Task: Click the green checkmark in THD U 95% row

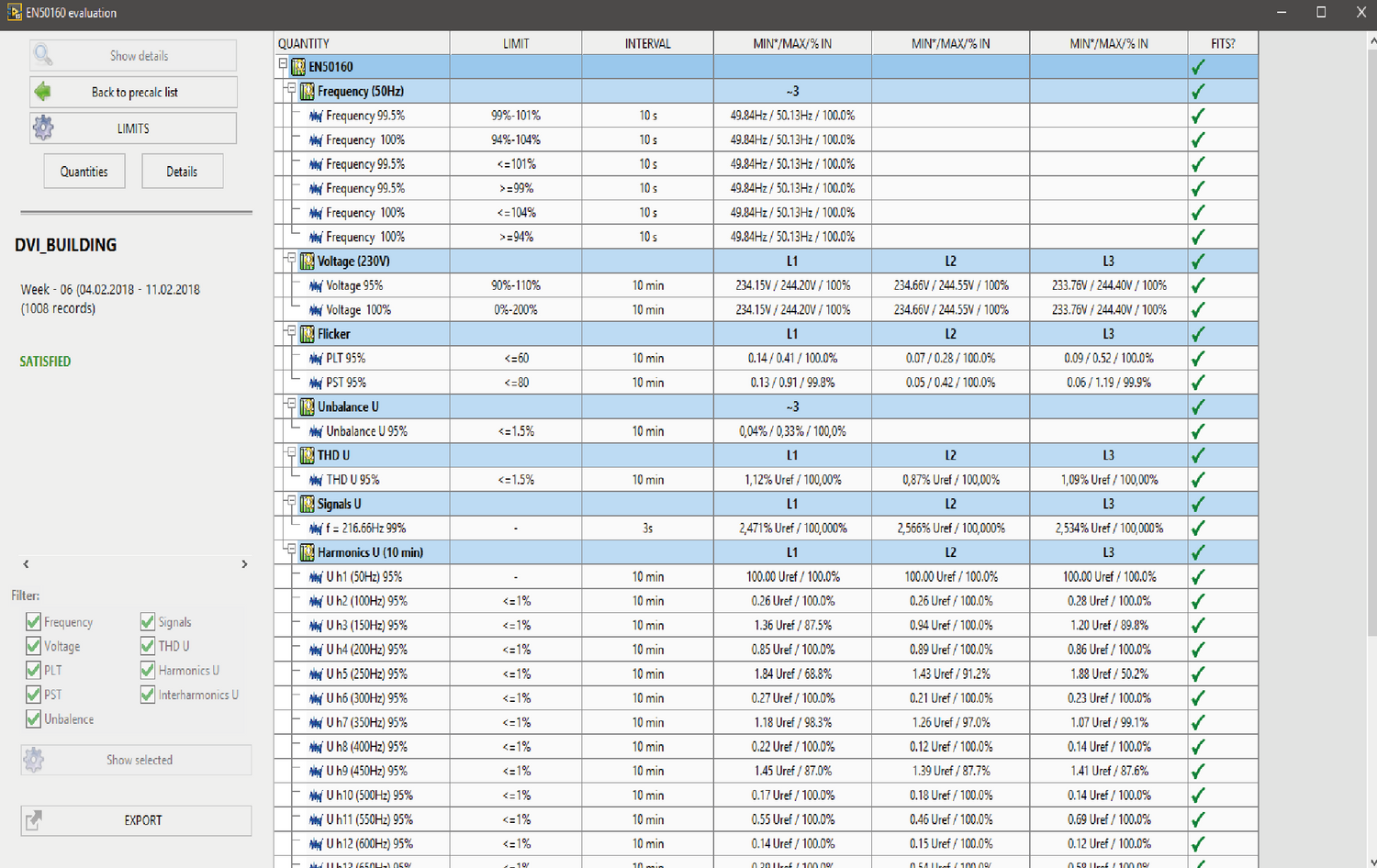Action: point(1198,480)
